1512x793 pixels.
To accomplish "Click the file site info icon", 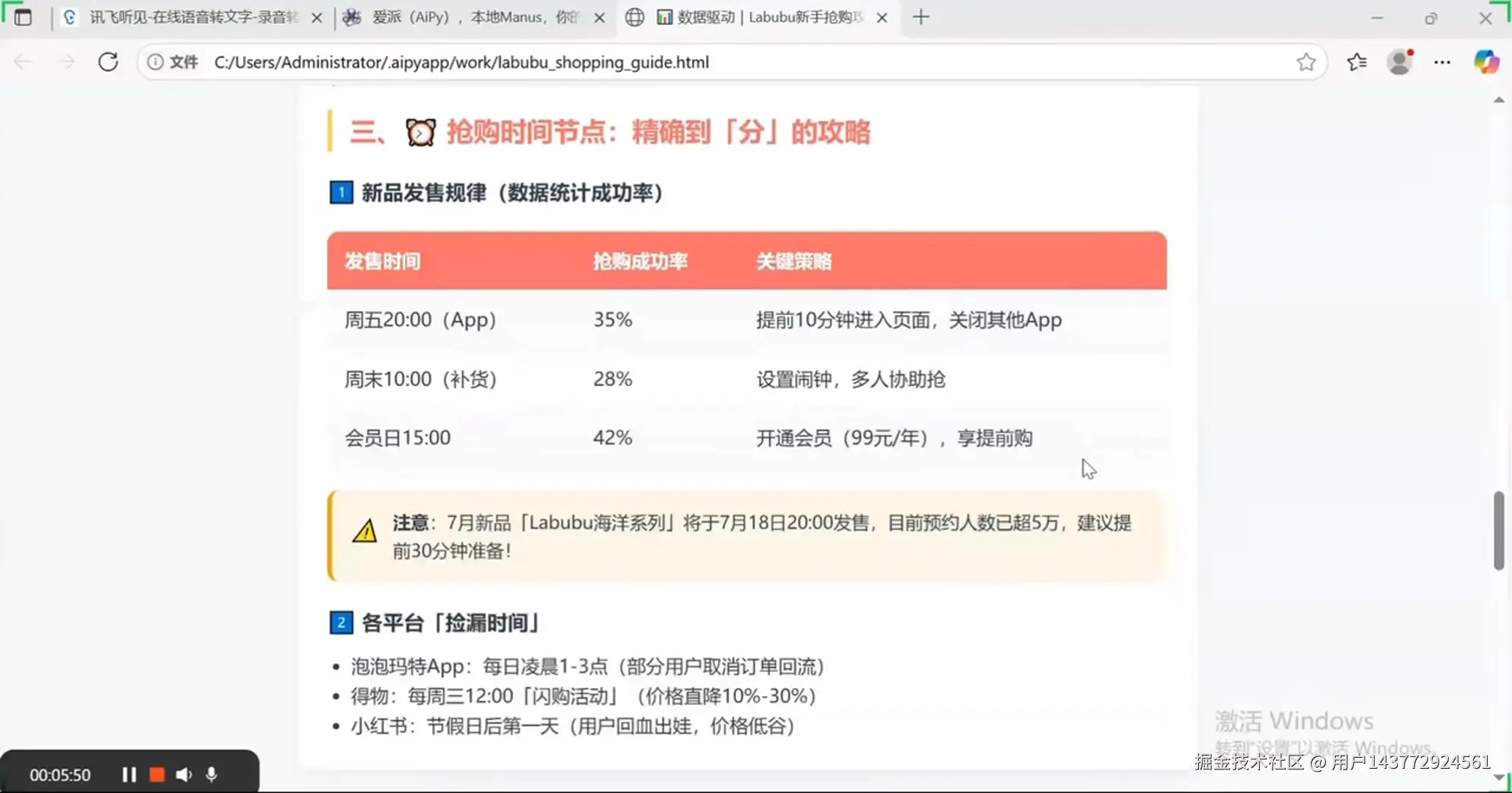I will [x=155, y=62].
